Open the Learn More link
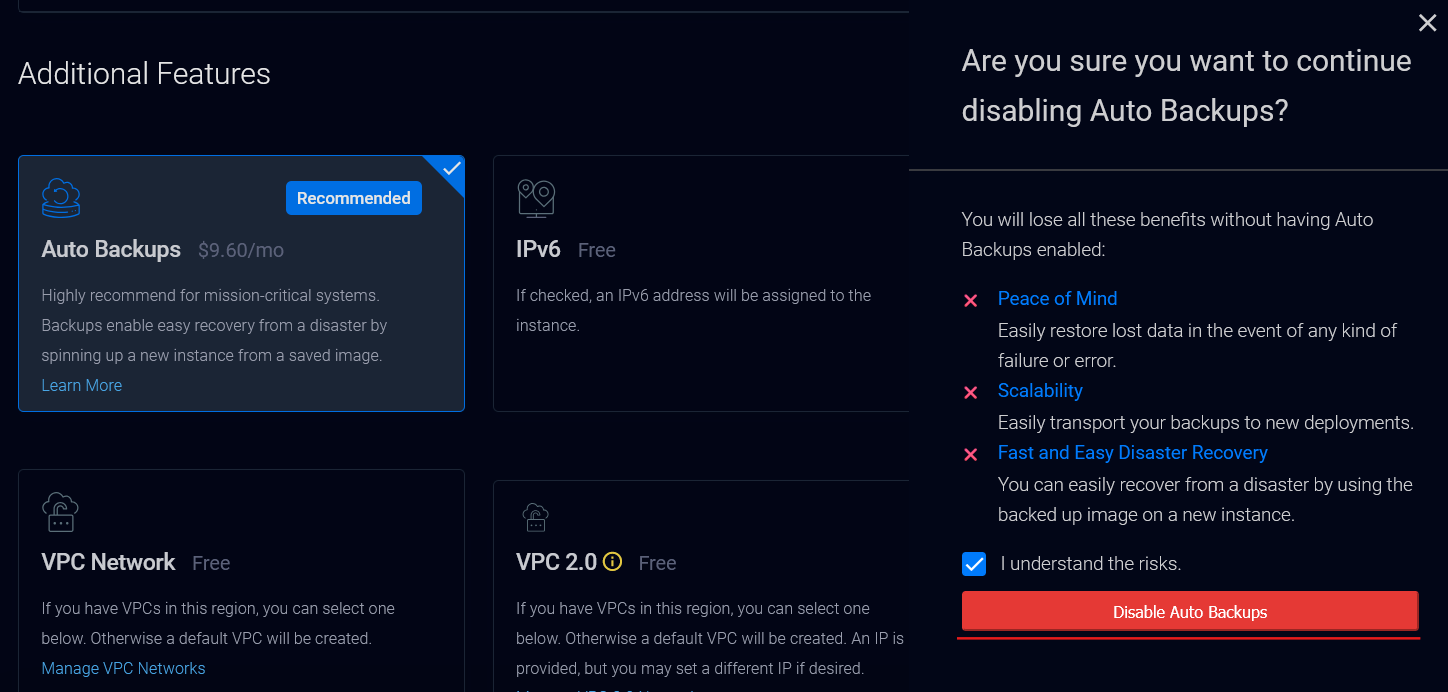This screenshot has width=1448, height=692. tap(82, 385)
